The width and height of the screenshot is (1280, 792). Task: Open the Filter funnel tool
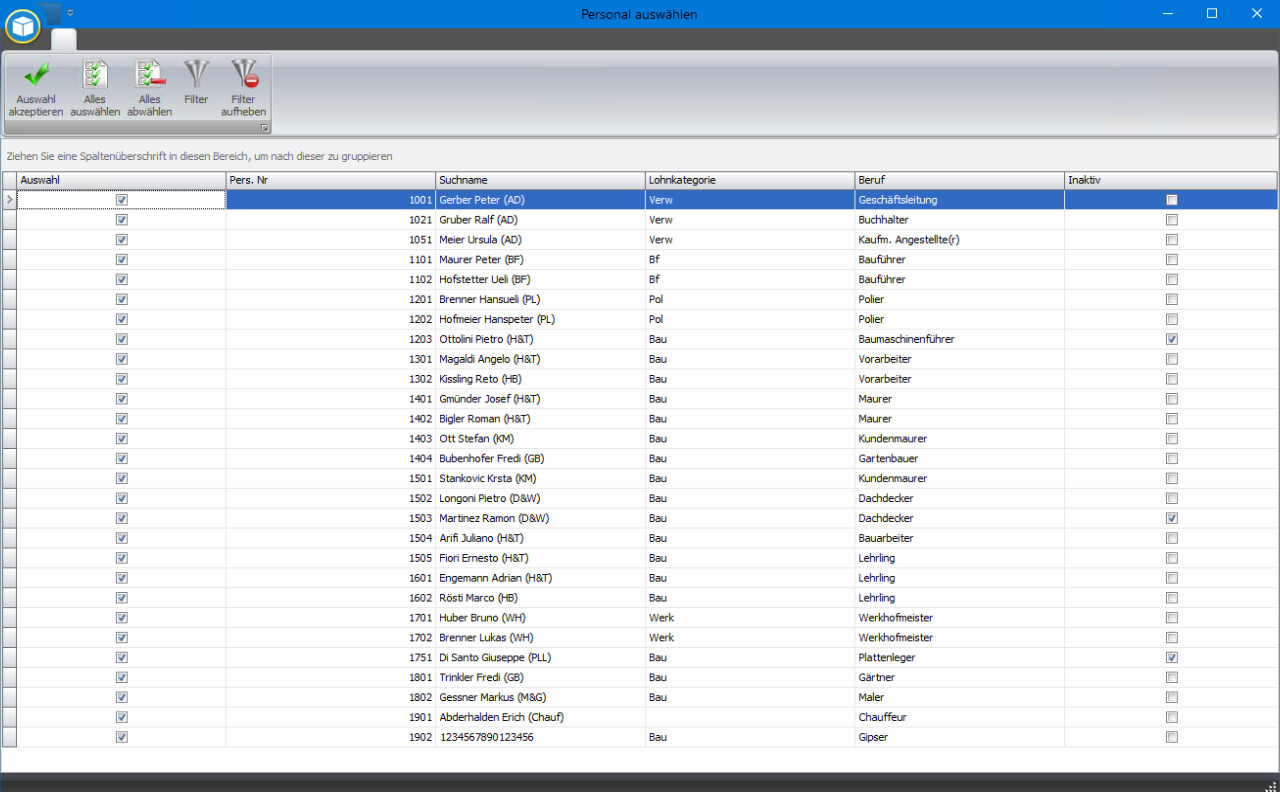pyautogui.click(x=196, y=74)
